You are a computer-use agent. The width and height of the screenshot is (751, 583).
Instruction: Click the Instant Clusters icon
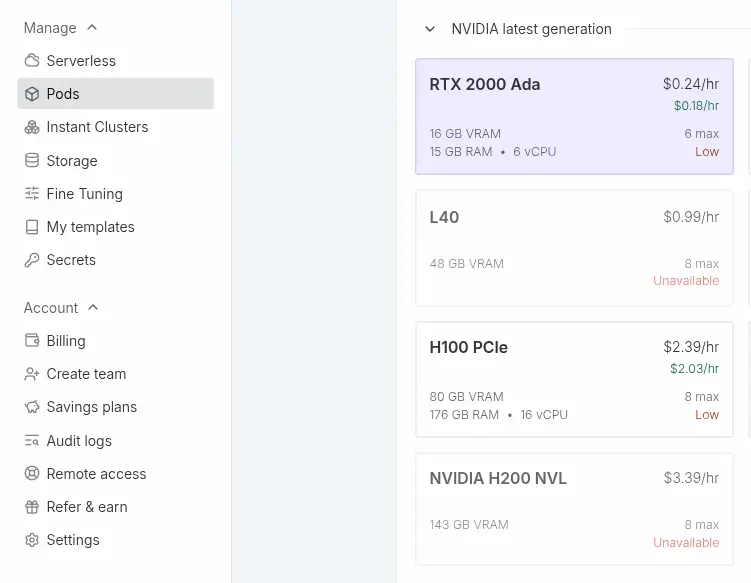[32, 127]
